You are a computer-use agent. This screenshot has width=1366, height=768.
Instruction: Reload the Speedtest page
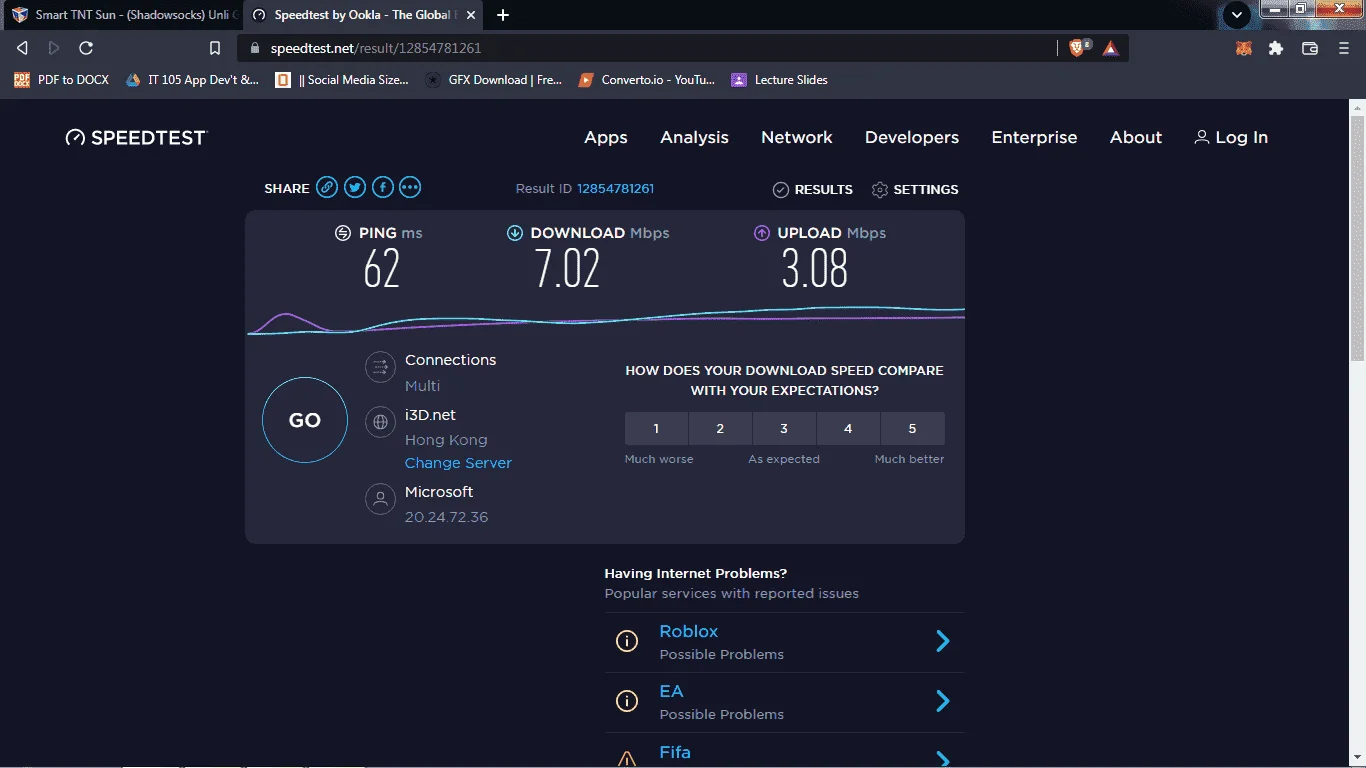tap(86, 48)
